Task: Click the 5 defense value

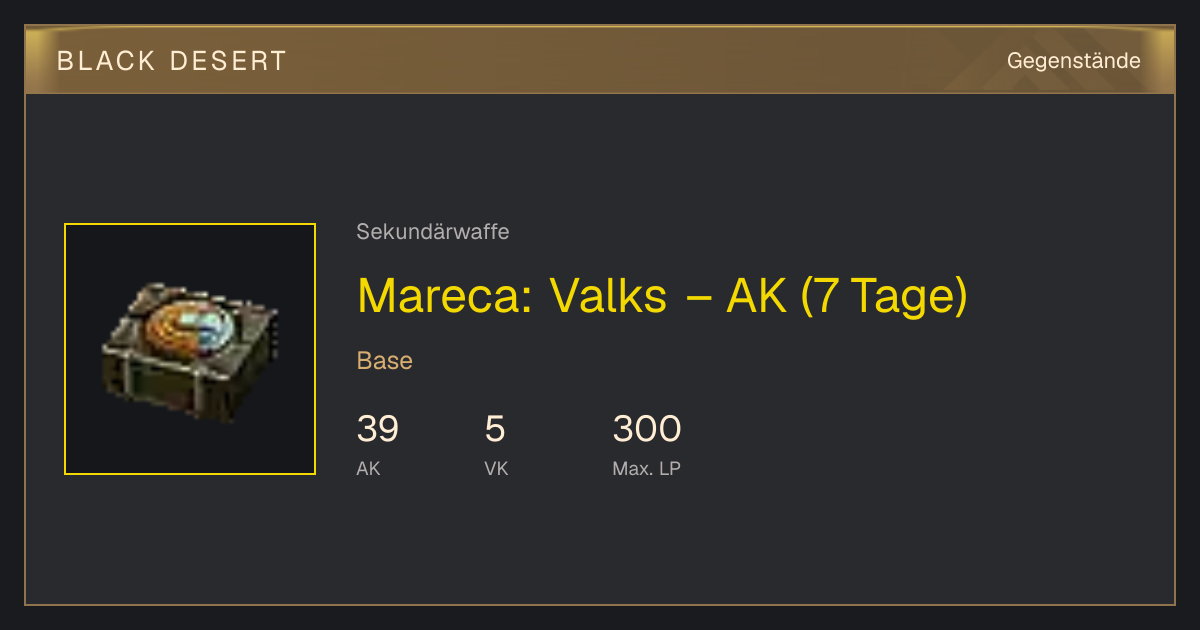Action: coord(495,429)
